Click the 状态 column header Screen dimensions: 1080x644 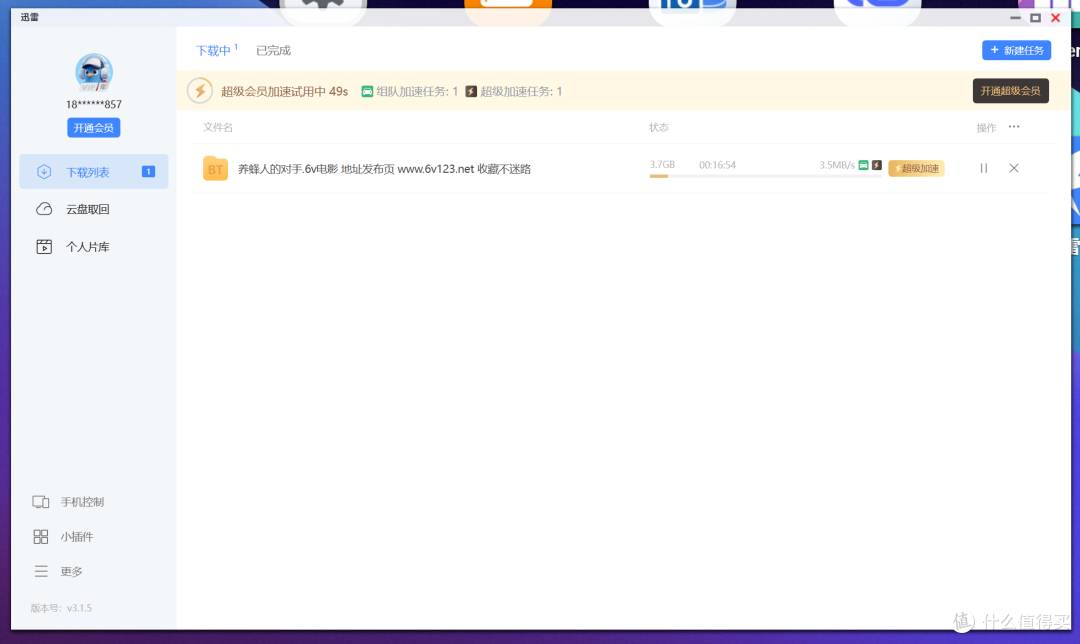point(658,127)
